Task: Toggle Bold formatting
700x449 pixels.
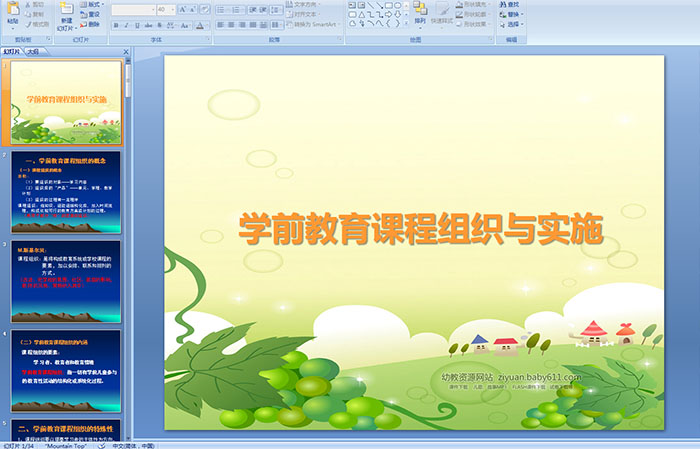Action: click(116, 25)
